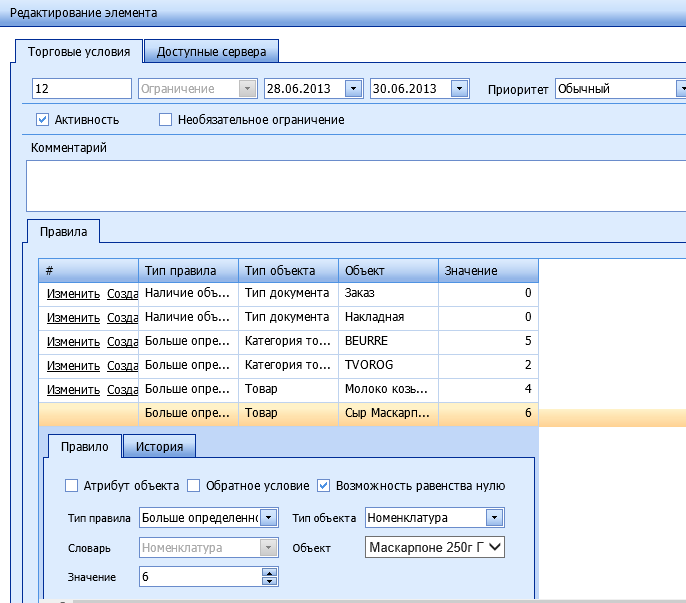Open start date 28.06.2013 calendar dropdown
This screenshot has height=603, width=686.
click(352, 89)
